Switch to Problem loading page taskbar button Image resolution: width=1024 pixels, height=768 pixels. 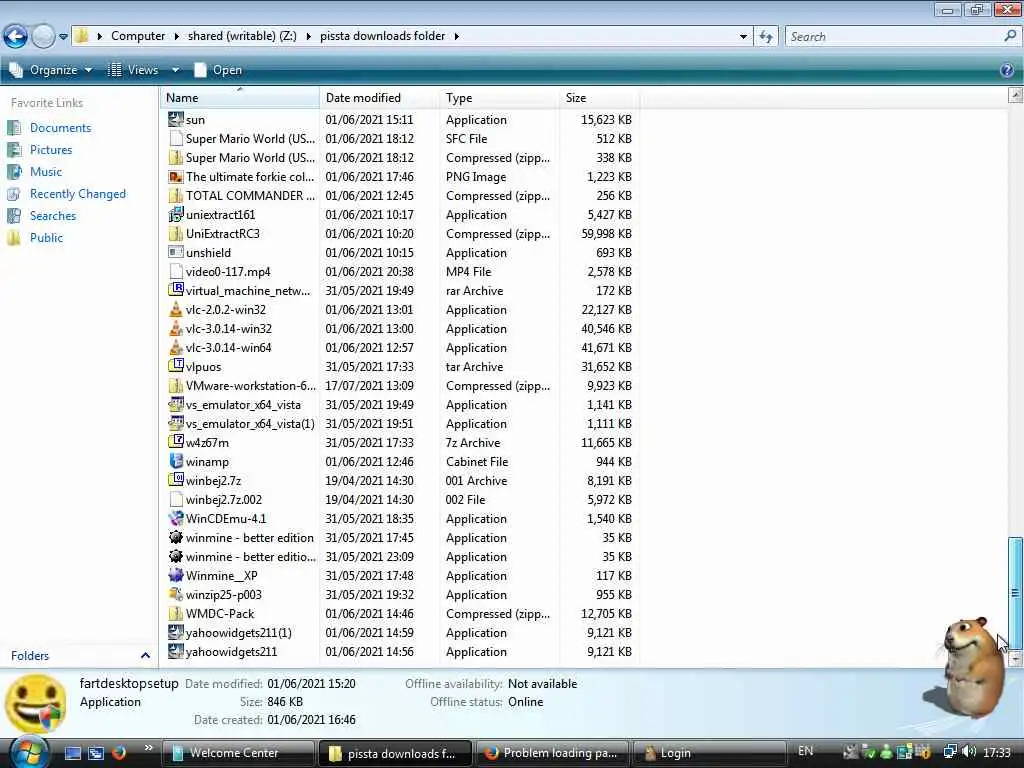[x=551, y=753]
